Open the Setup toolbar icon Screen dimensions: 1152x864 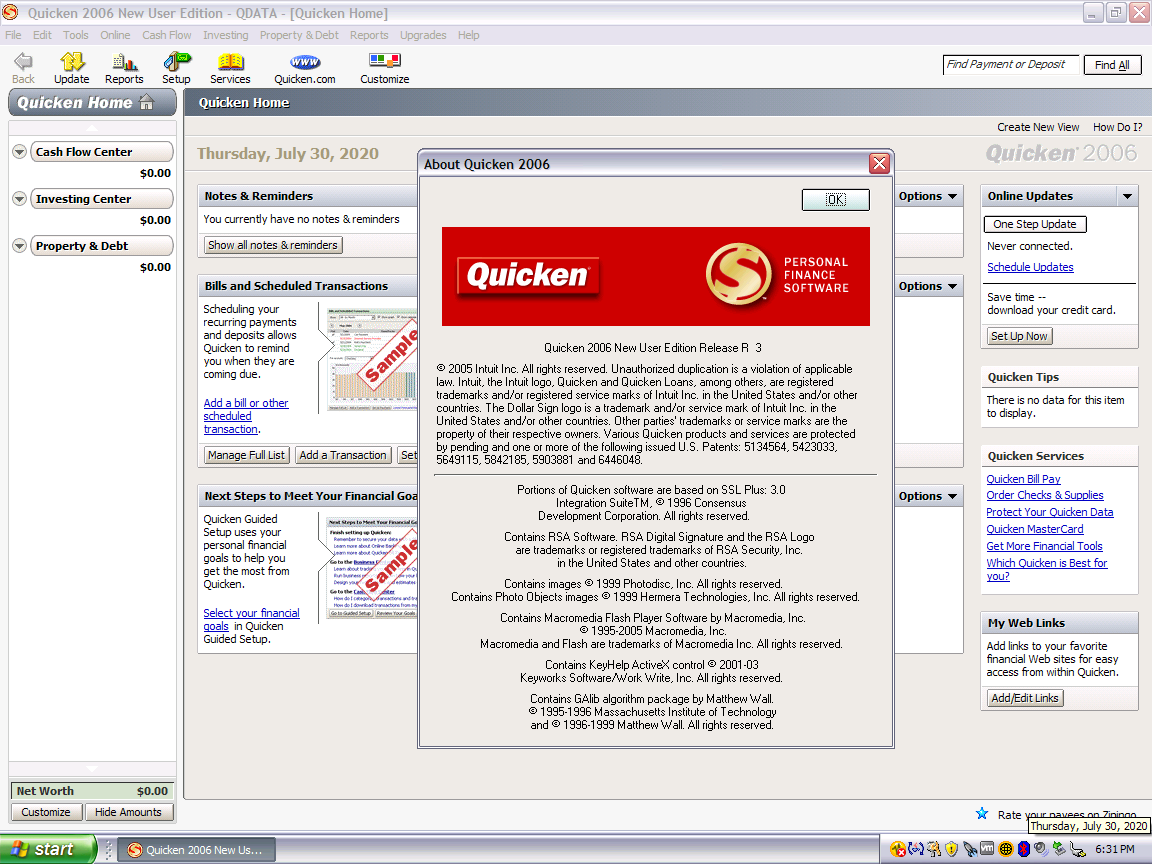(x=176, y=62)
